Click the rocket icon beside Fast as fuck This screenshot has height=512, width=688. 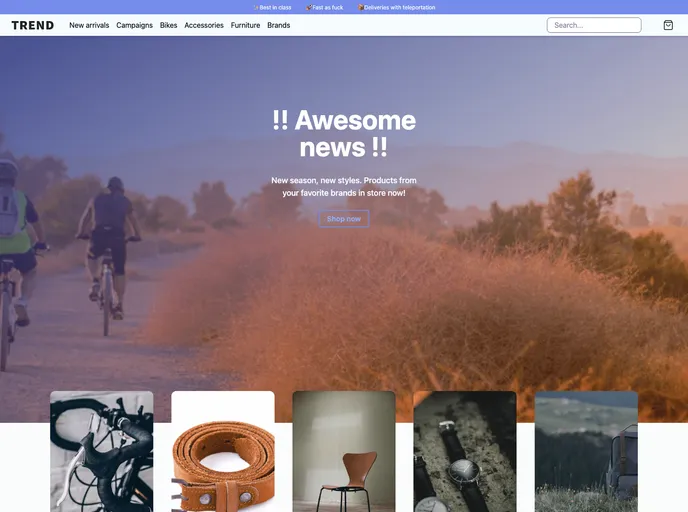click(x=309, y=7)
